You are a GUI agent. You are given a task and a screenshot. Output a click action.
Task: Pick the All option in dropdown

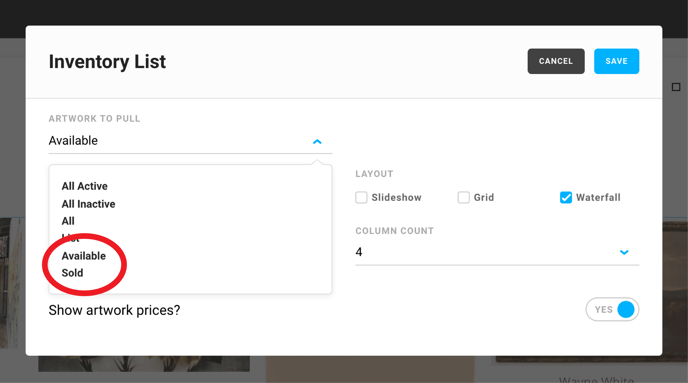(68, 221)
